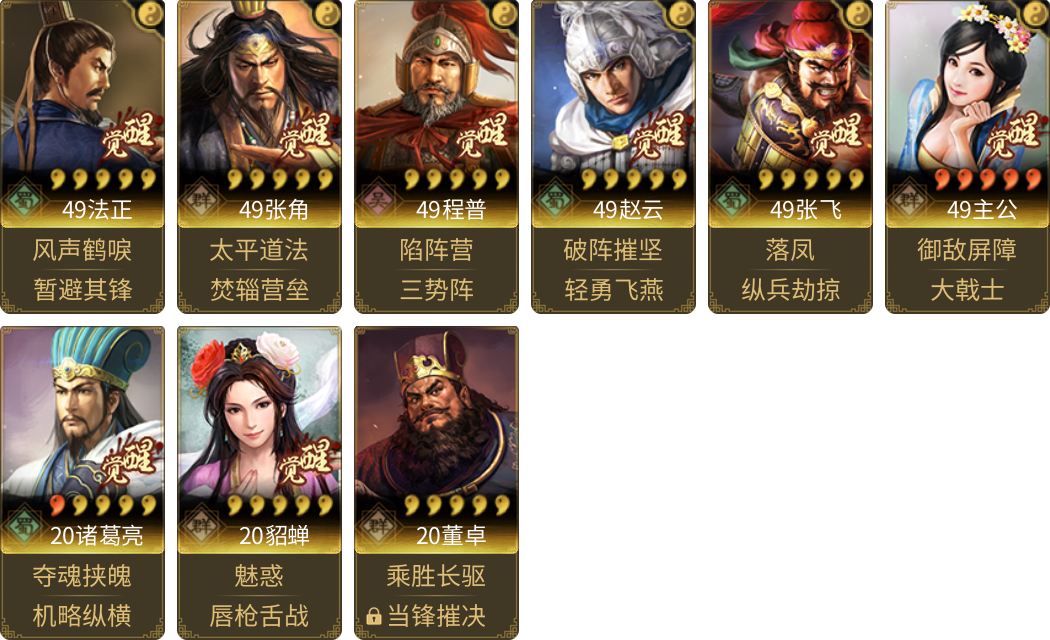This screenshot has height=640, width=1050.
Task: Click the yin-yang icon on 赵云 card
Action: (682, 13)
